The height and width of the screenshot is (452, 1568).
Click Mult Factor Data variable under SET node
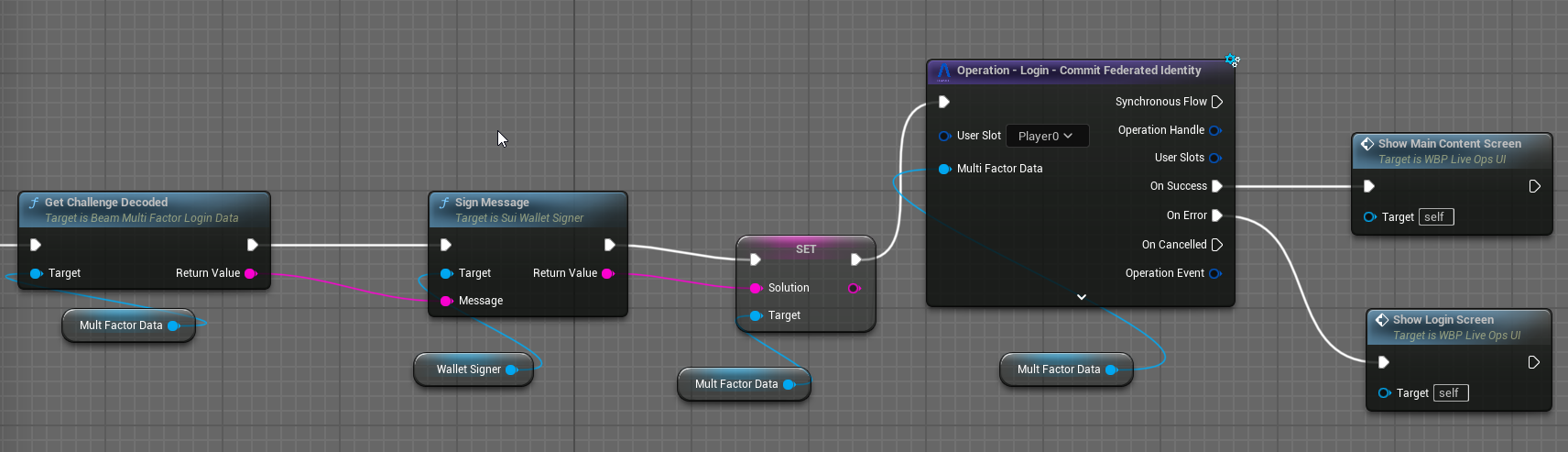pyautogui.click(x=735, y=384)
